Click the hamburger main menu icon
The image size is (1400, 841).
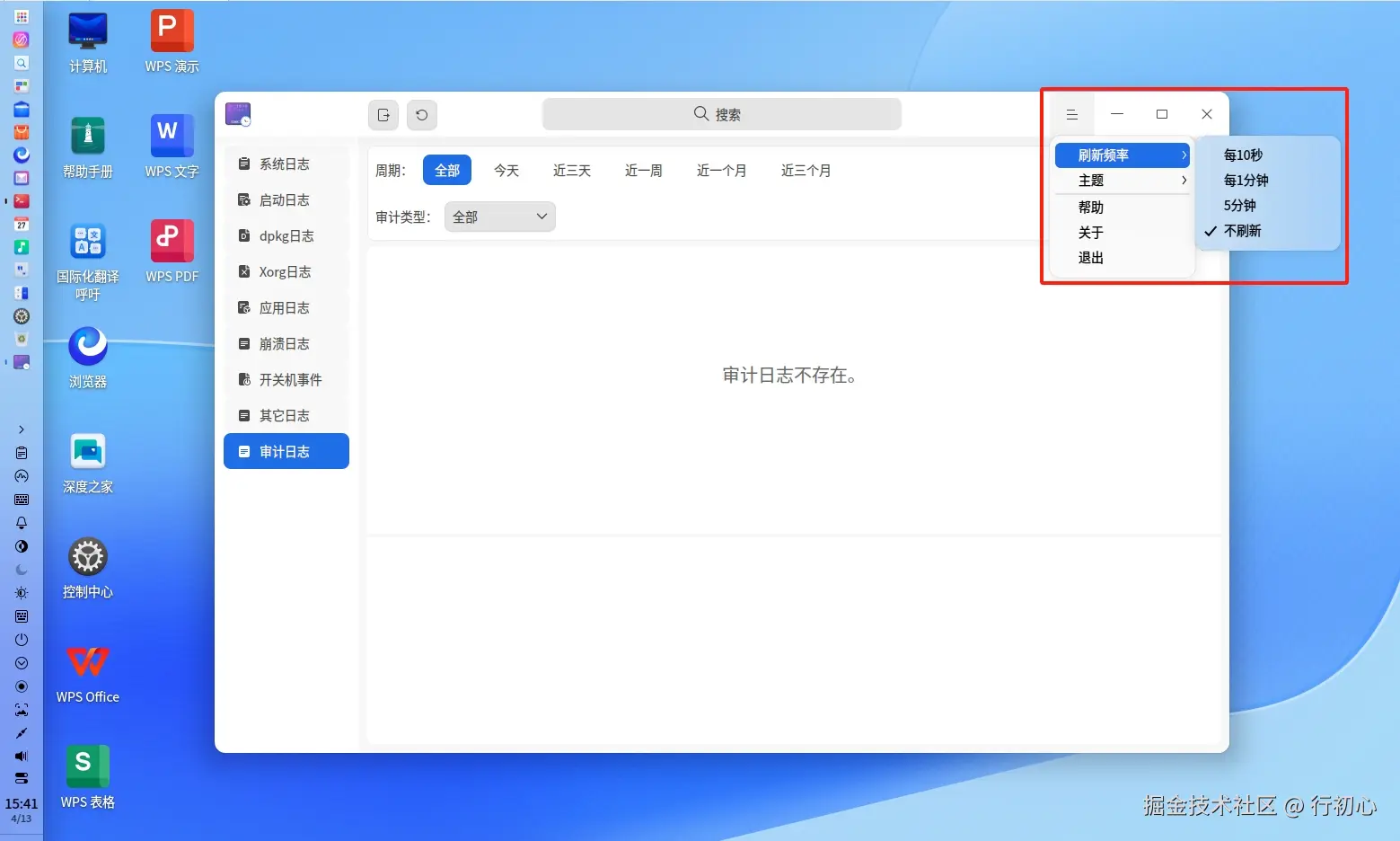(x=1071, y=114)
